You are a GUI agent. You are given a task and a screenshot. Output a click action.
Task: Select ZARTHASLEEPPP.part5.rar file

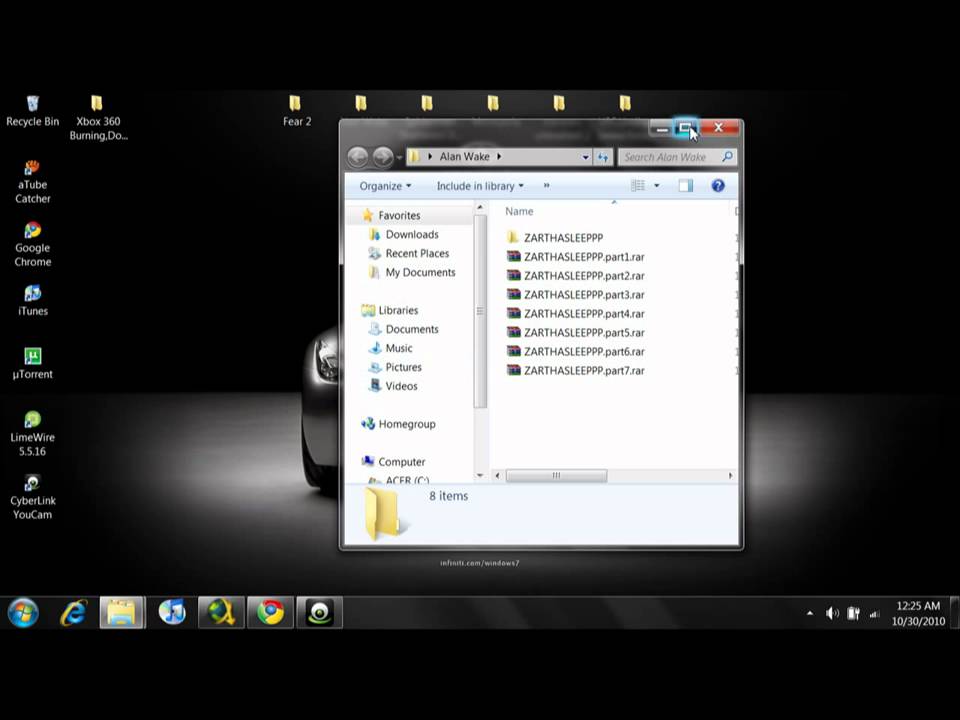coord(583,332)
